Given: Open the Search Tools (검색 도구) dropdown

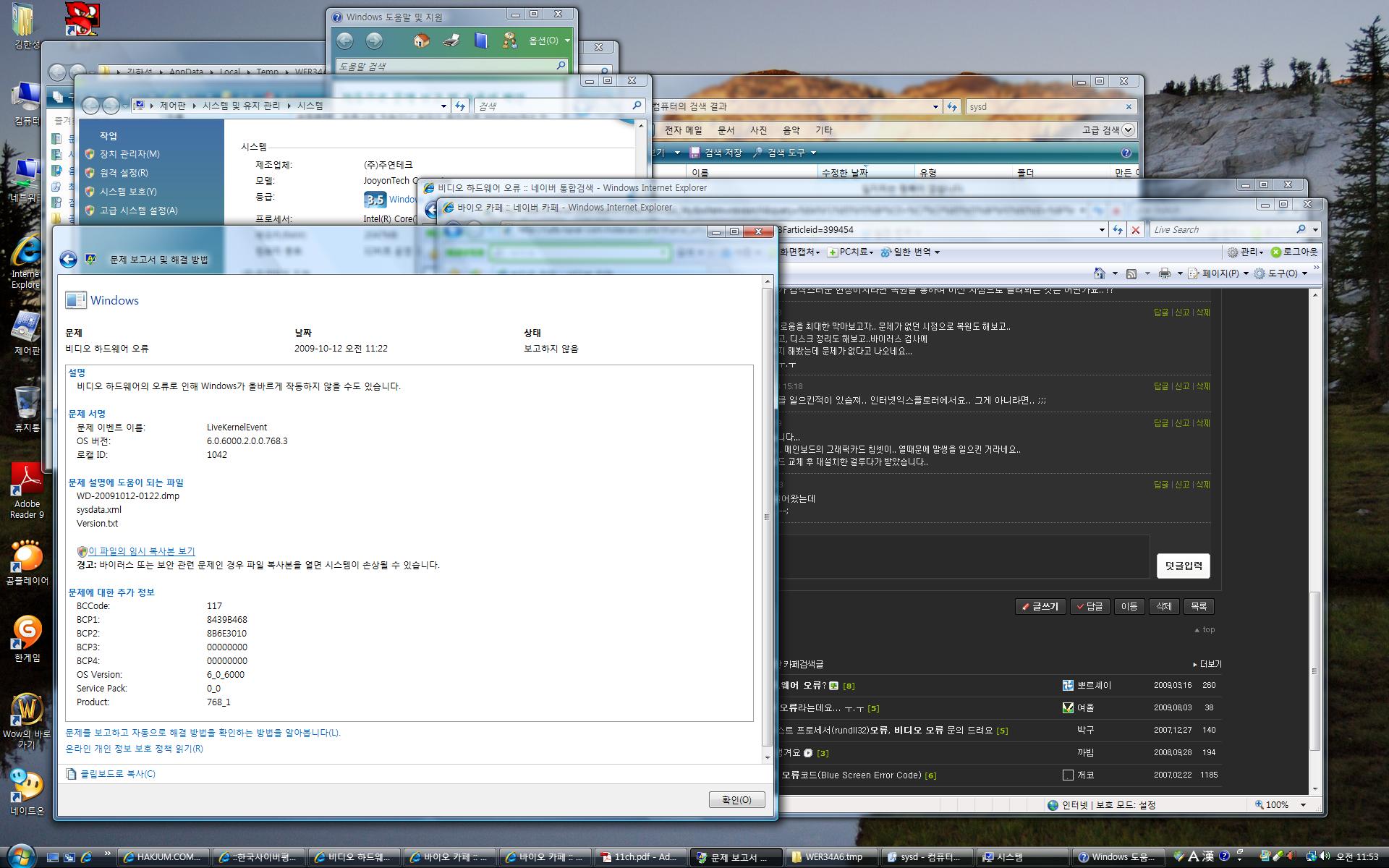Looking at the screenshot, I should 785,153.
